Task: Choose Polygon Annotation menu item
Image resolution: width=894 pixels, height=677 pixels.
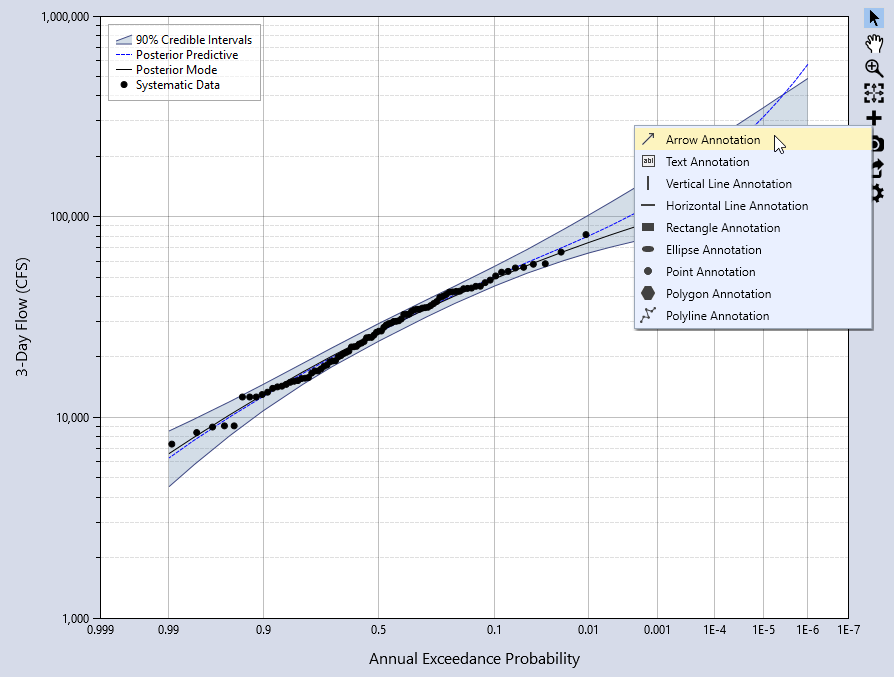Action: (x=718, y=294)
